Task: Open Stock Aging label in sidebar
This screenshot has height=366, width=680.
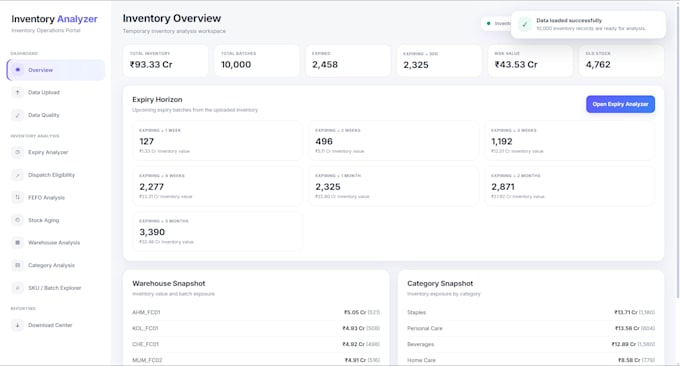Action: [x=43, y=220]
